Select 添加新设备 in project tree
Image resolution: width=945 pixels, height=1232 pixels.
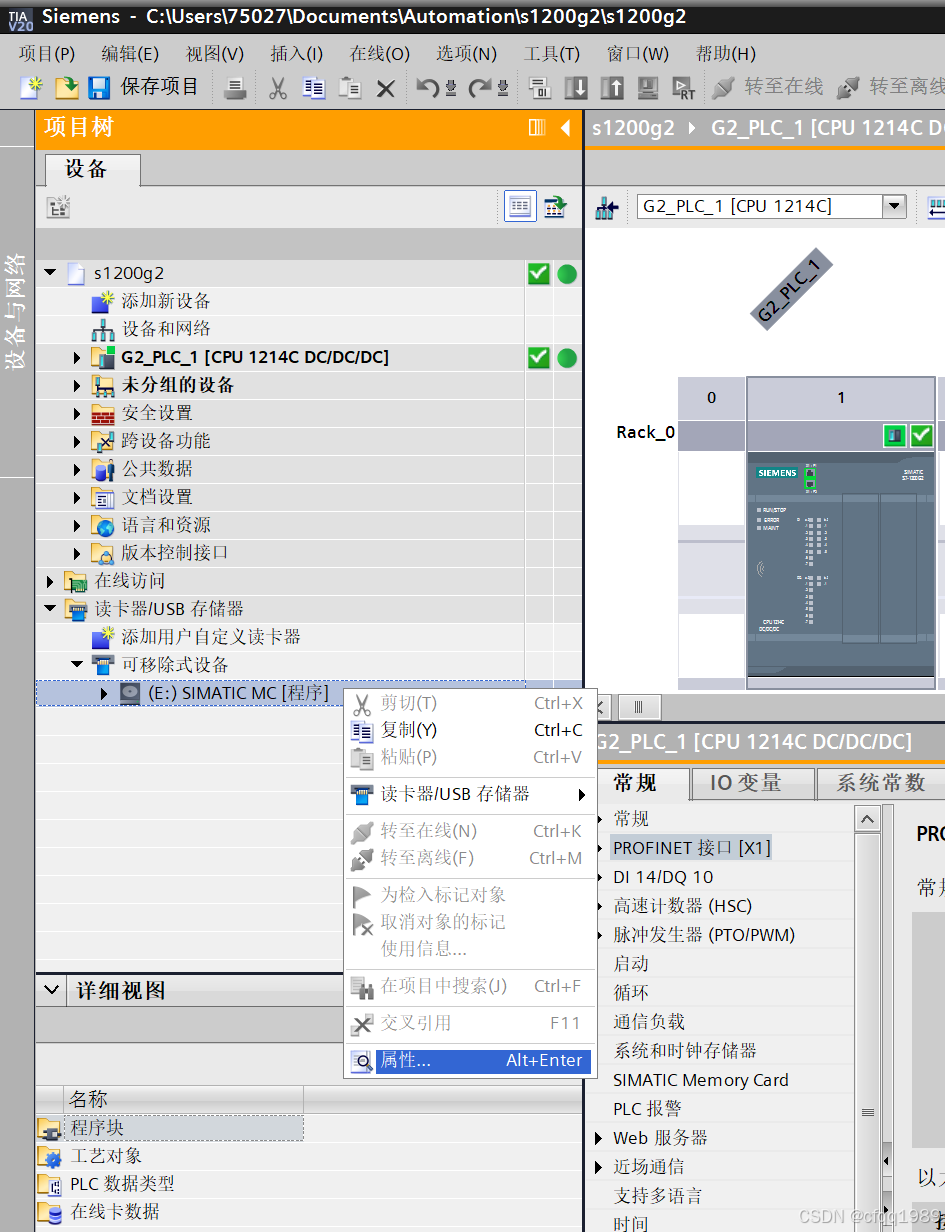click(166, 301)
